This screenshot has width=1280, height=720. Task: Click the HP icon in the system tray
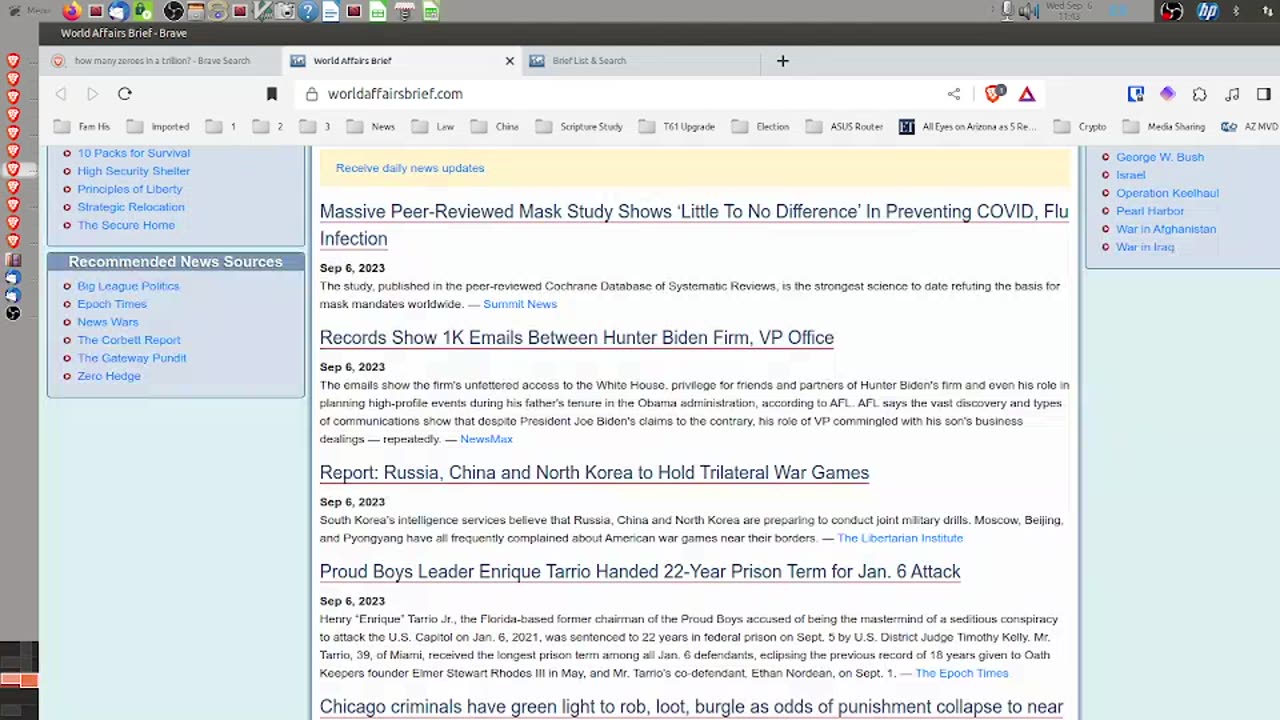pos(1208,12)
